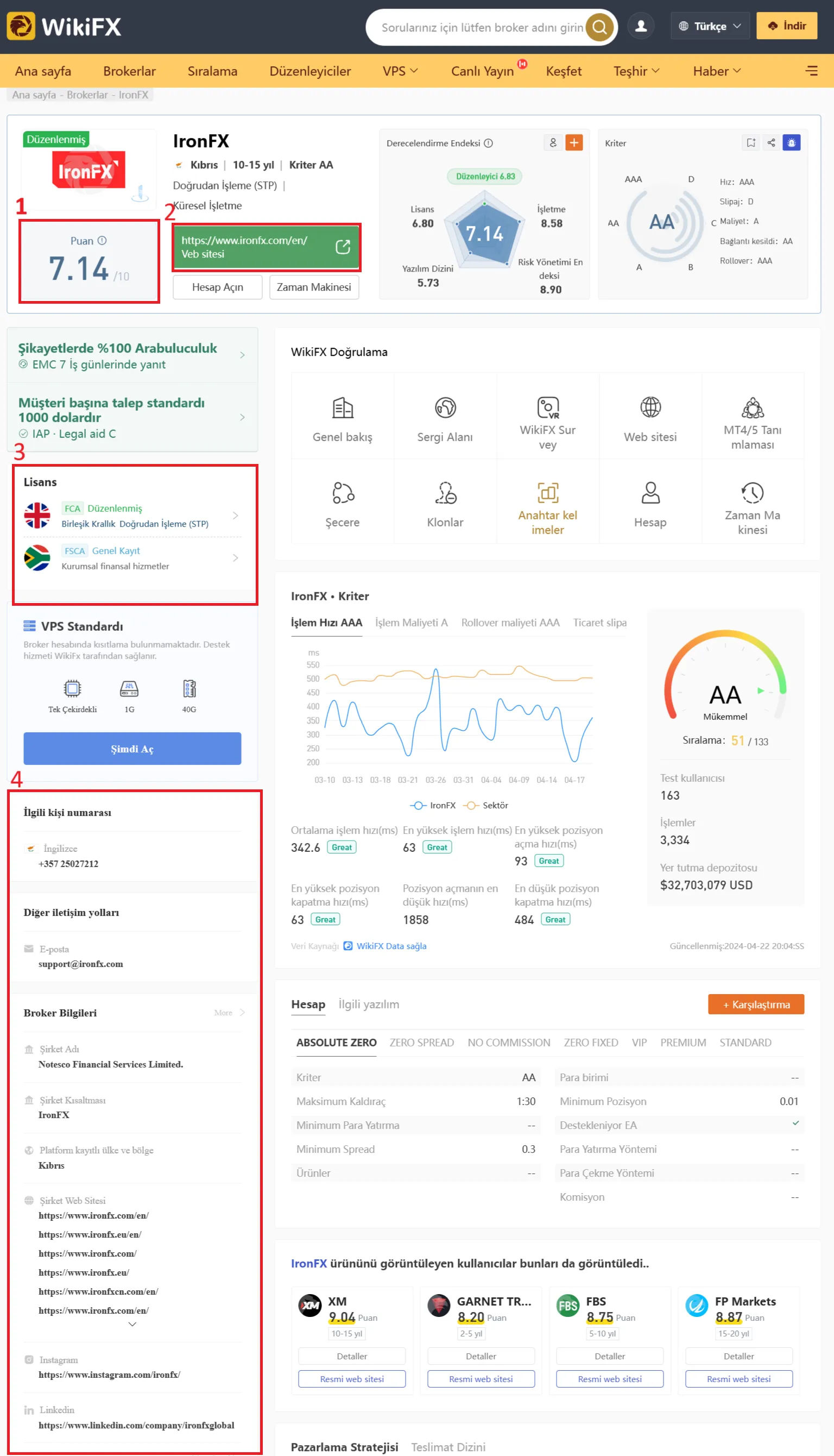Viewport: 834px width, 1456px height.
Task: Bookmark this broker with the Kriter bookmark icon
Action: 750,143
